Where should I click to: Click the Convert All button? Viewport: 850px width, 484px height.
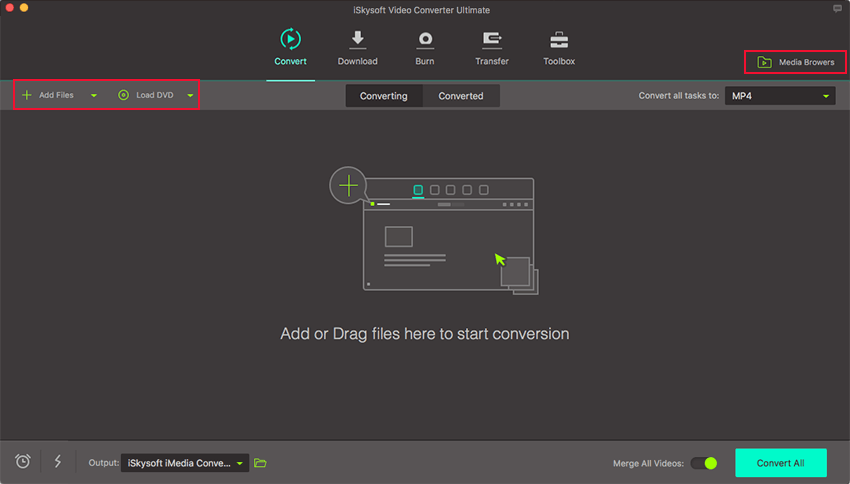(780, 463)
